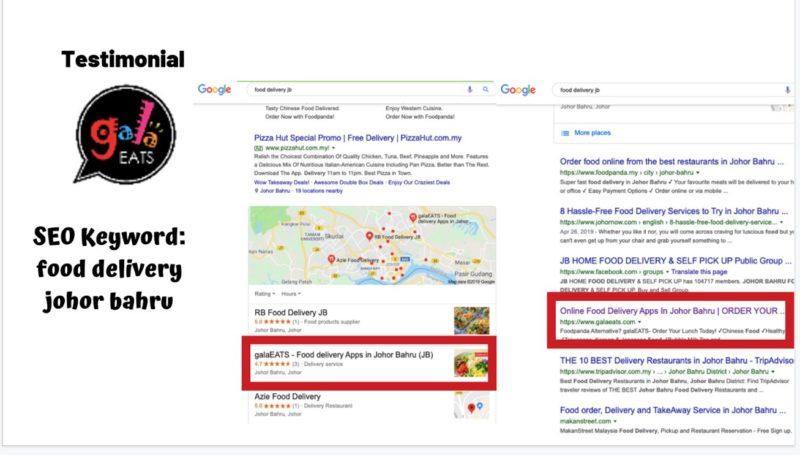This screenshot has width=800, height=455.
Task: Click 19 locations nearby link
Action: click(319, 191)
